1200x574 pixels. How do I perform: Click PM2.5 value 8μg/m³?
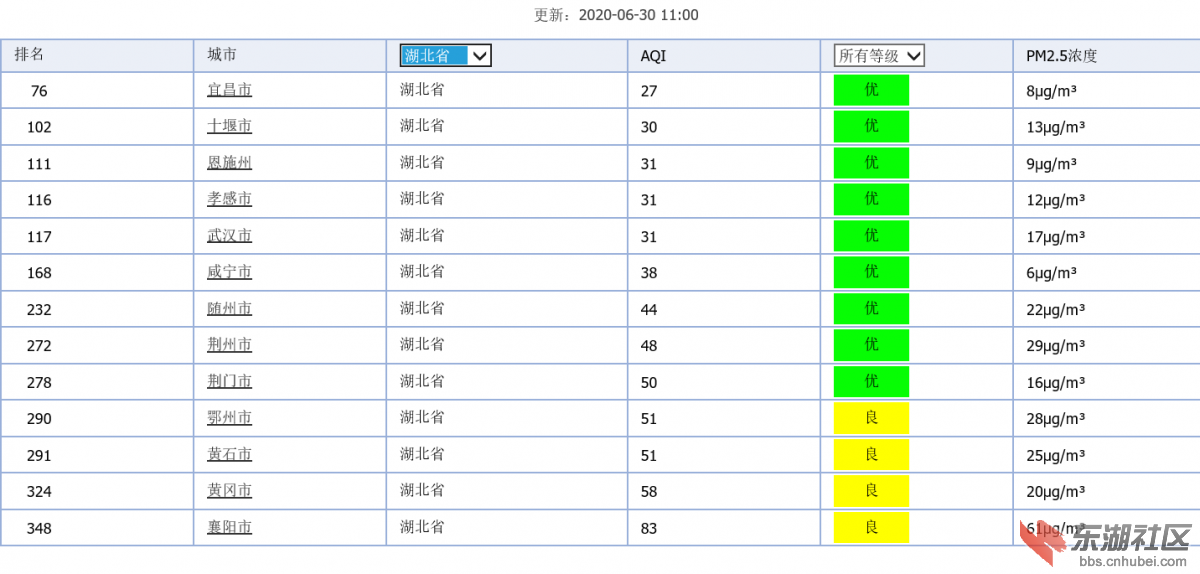click(1051, 91)
